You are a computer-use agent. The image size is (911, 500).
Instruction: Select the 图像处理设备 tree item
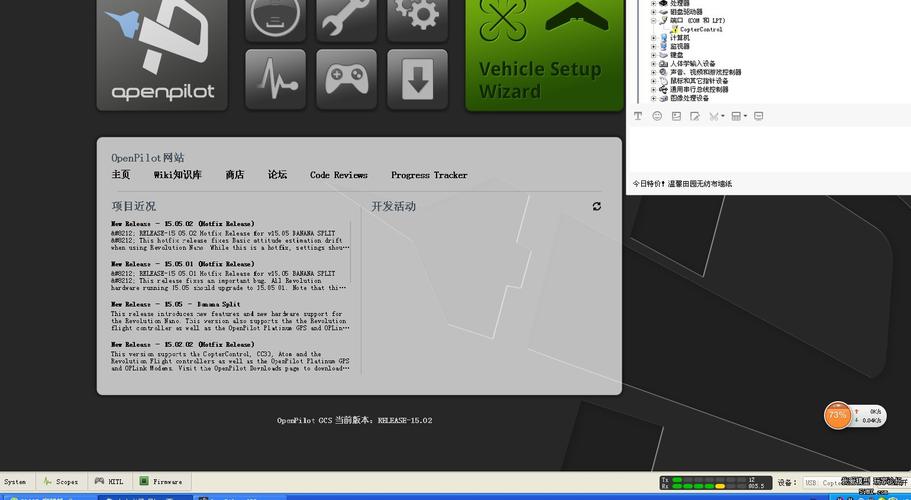pos(690,99)
